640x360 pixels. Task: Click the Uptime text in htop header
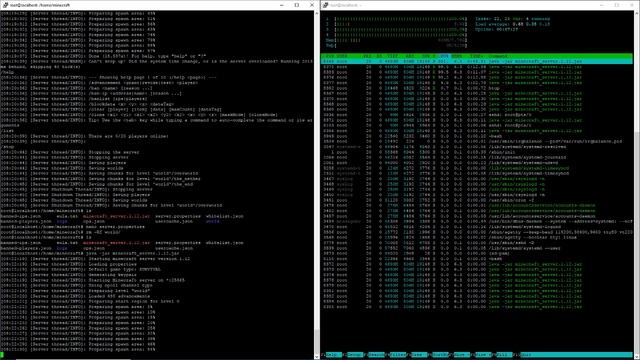496,29
